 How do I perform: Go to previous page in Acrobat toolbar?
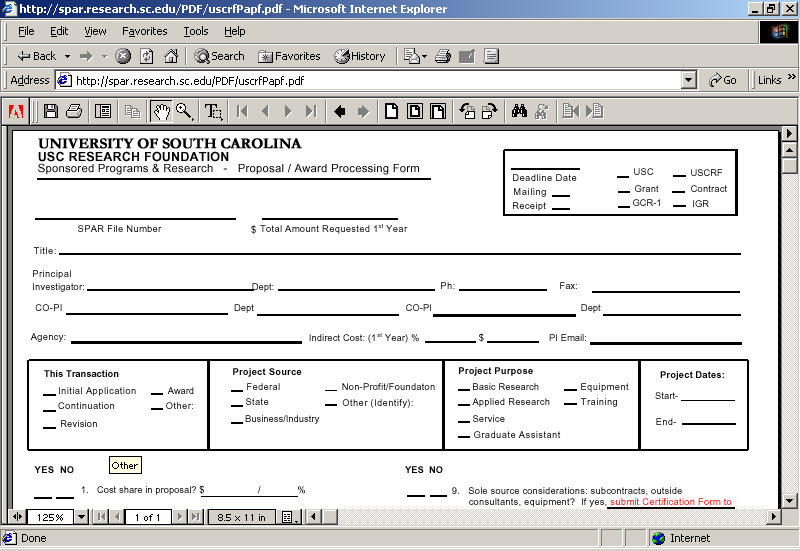[x=265, y=111]
